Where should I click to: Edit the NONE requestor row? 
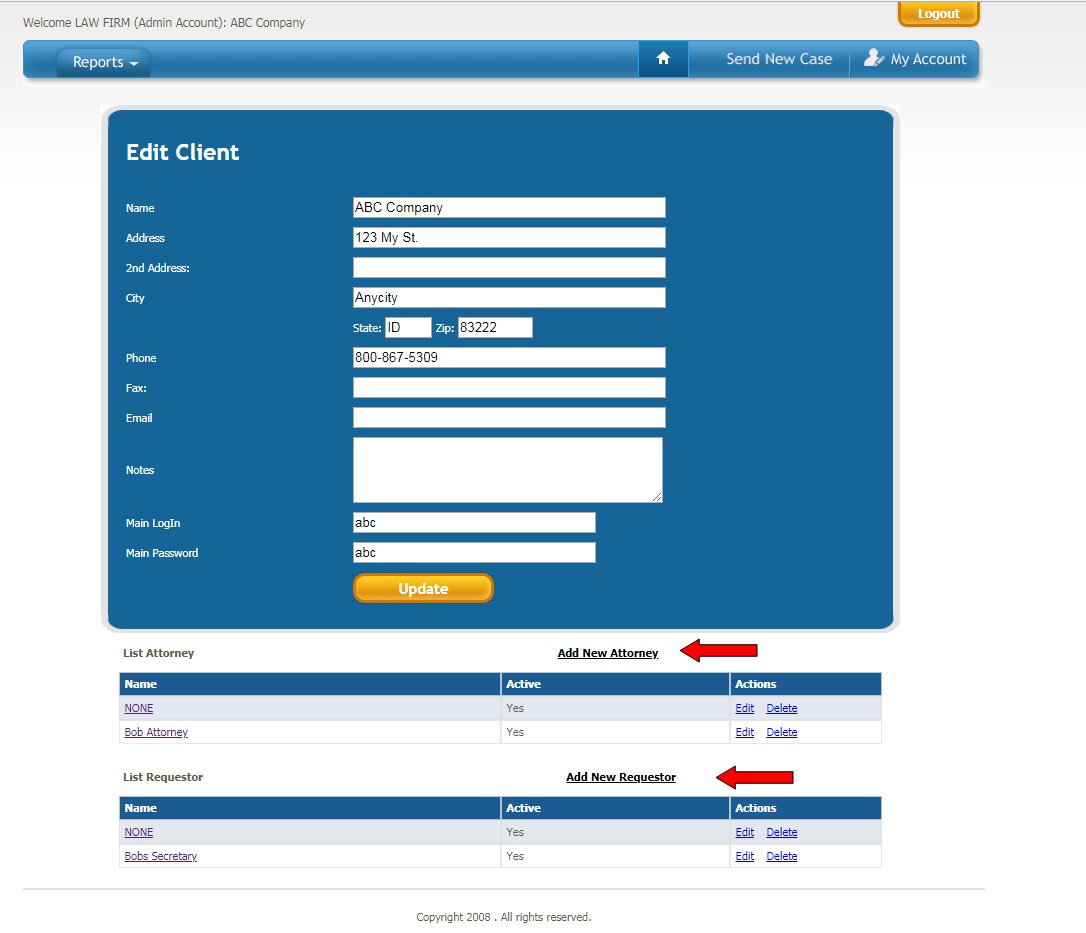click(745, 832)
